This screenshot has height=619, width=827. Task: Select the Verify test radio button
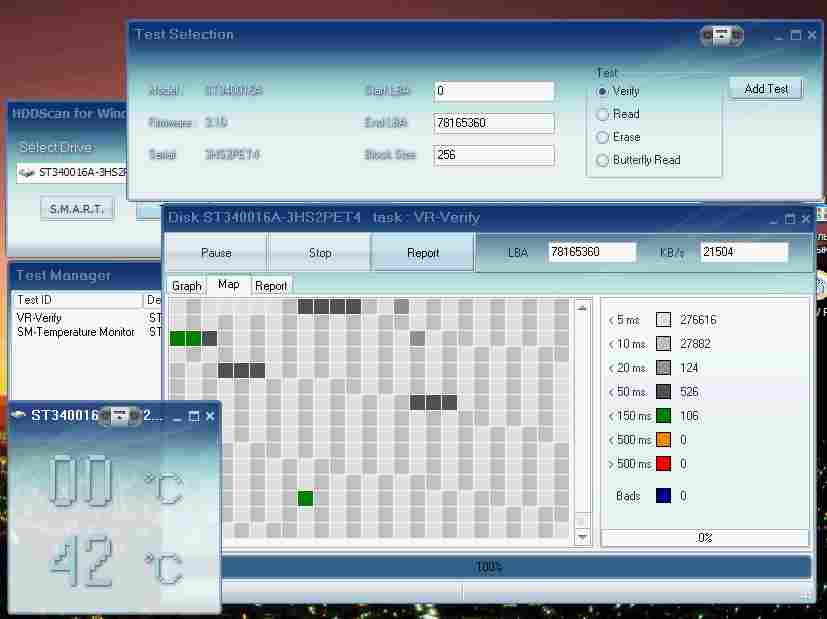(x=602, y=91)
